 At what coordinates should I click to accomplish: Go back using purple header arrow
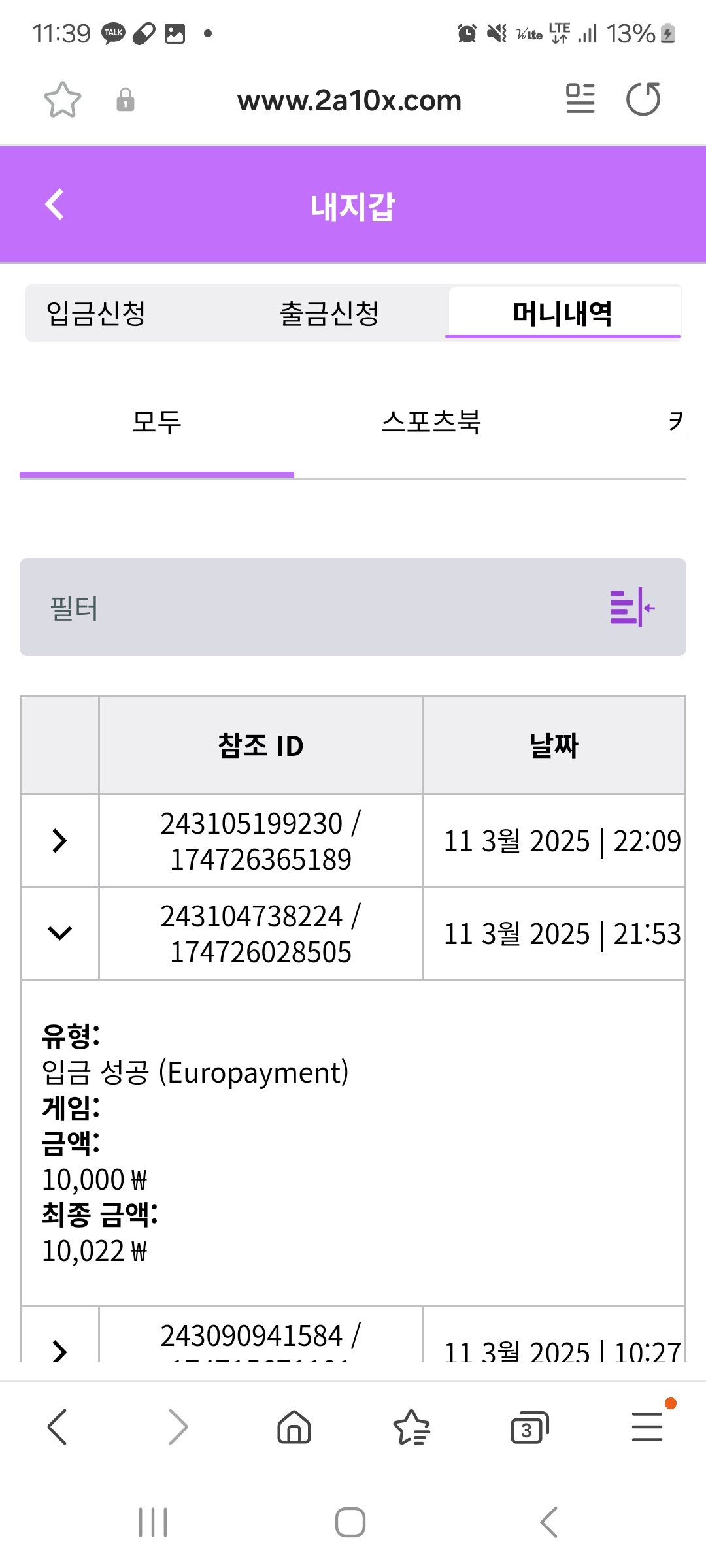click(x=55, y=205)
